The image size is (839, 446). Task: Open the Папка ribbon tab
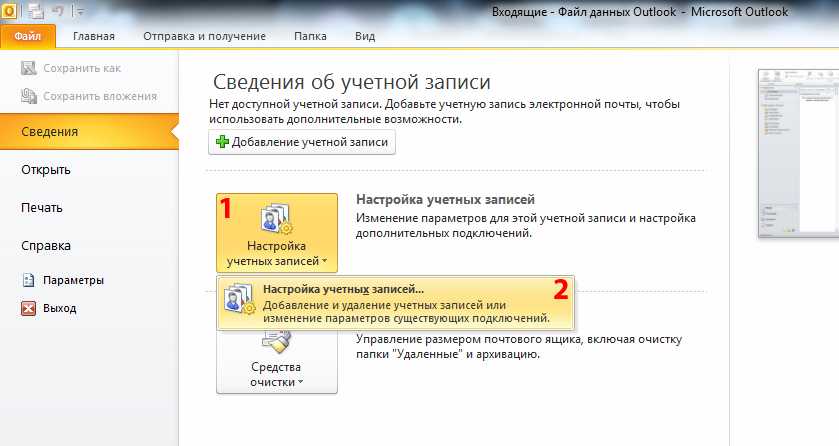tap(310, 36)
